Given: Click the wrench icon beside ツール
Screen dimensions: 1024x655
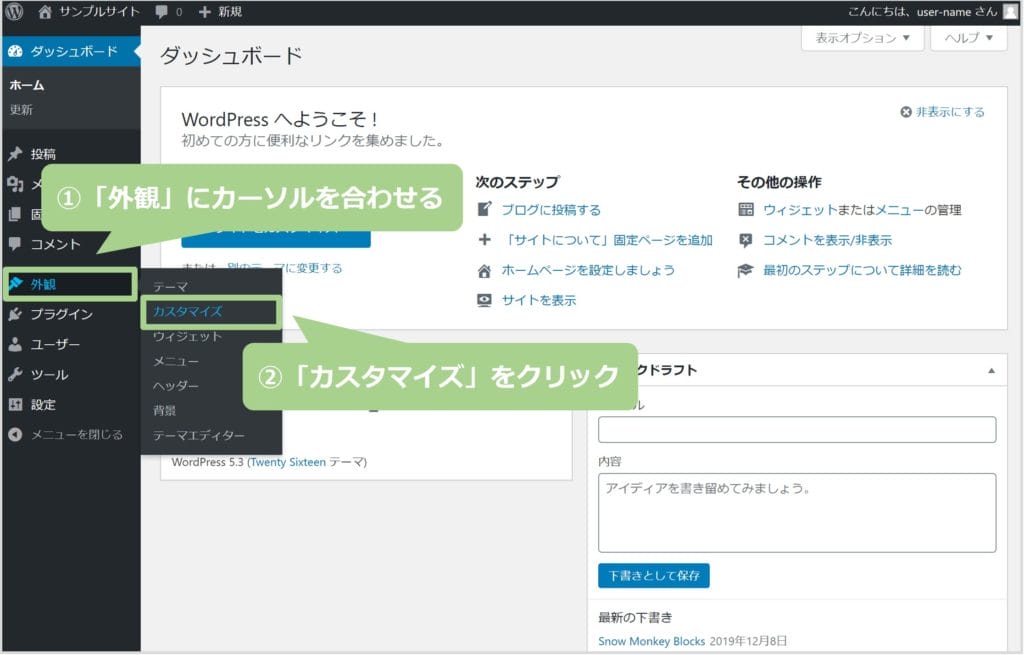Looking at the screenshot, I should [15, 374].
